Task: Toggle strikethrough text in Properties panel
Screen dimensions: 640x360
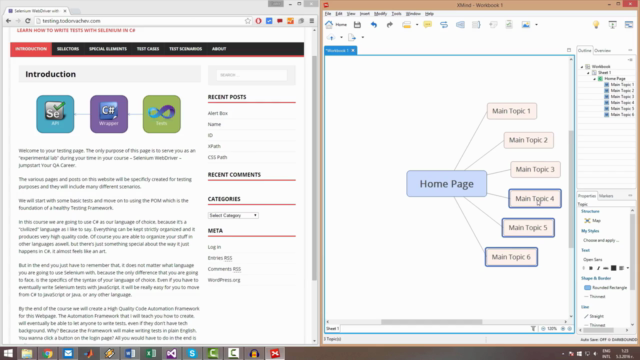Action: click(x=606, y=268)
